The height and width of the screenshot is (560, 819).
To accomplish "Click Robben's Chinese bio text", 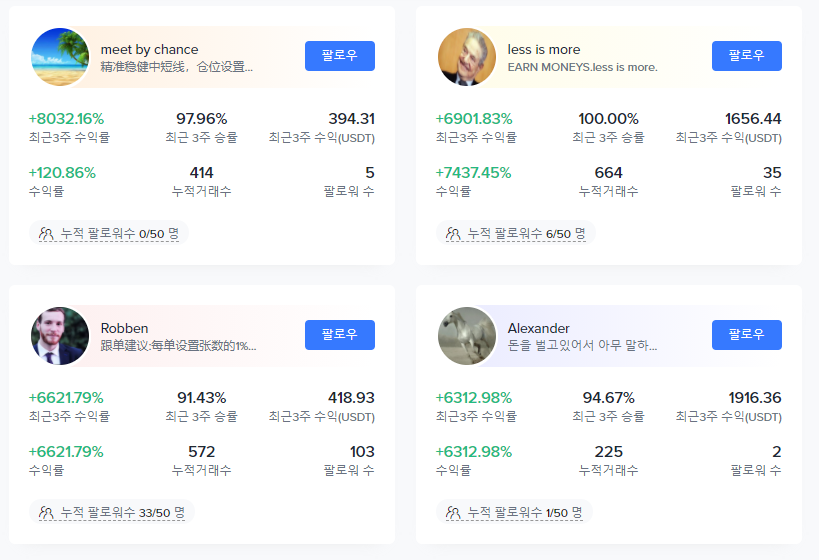I will 178,346.
